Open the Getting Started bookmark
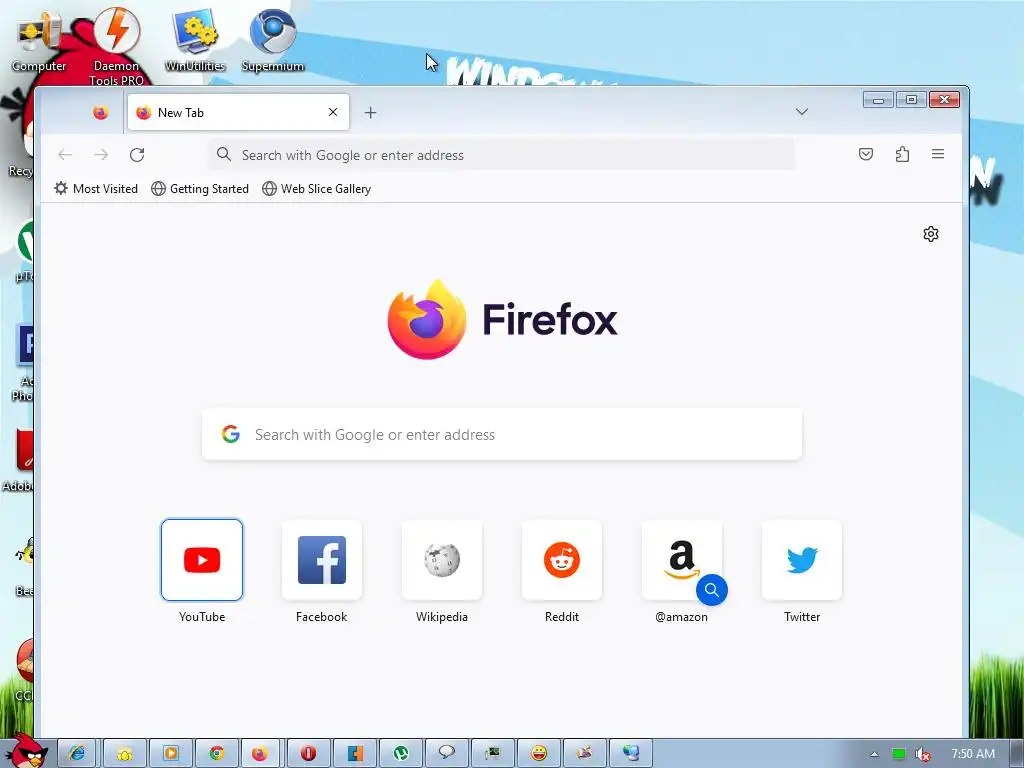 tap(200, 189)
